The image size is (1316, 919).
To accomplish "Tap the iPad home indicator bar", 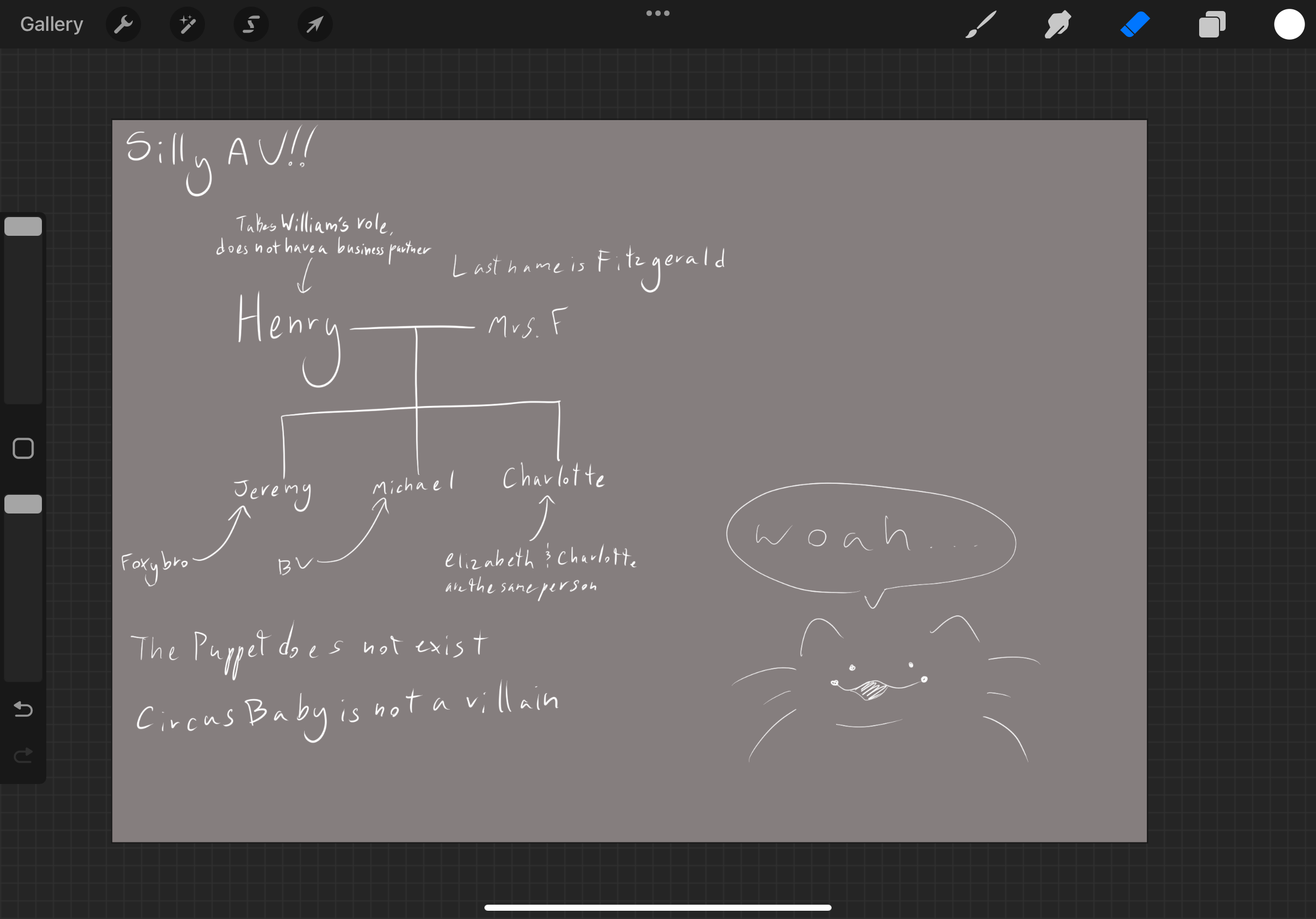I will [657, 907].
